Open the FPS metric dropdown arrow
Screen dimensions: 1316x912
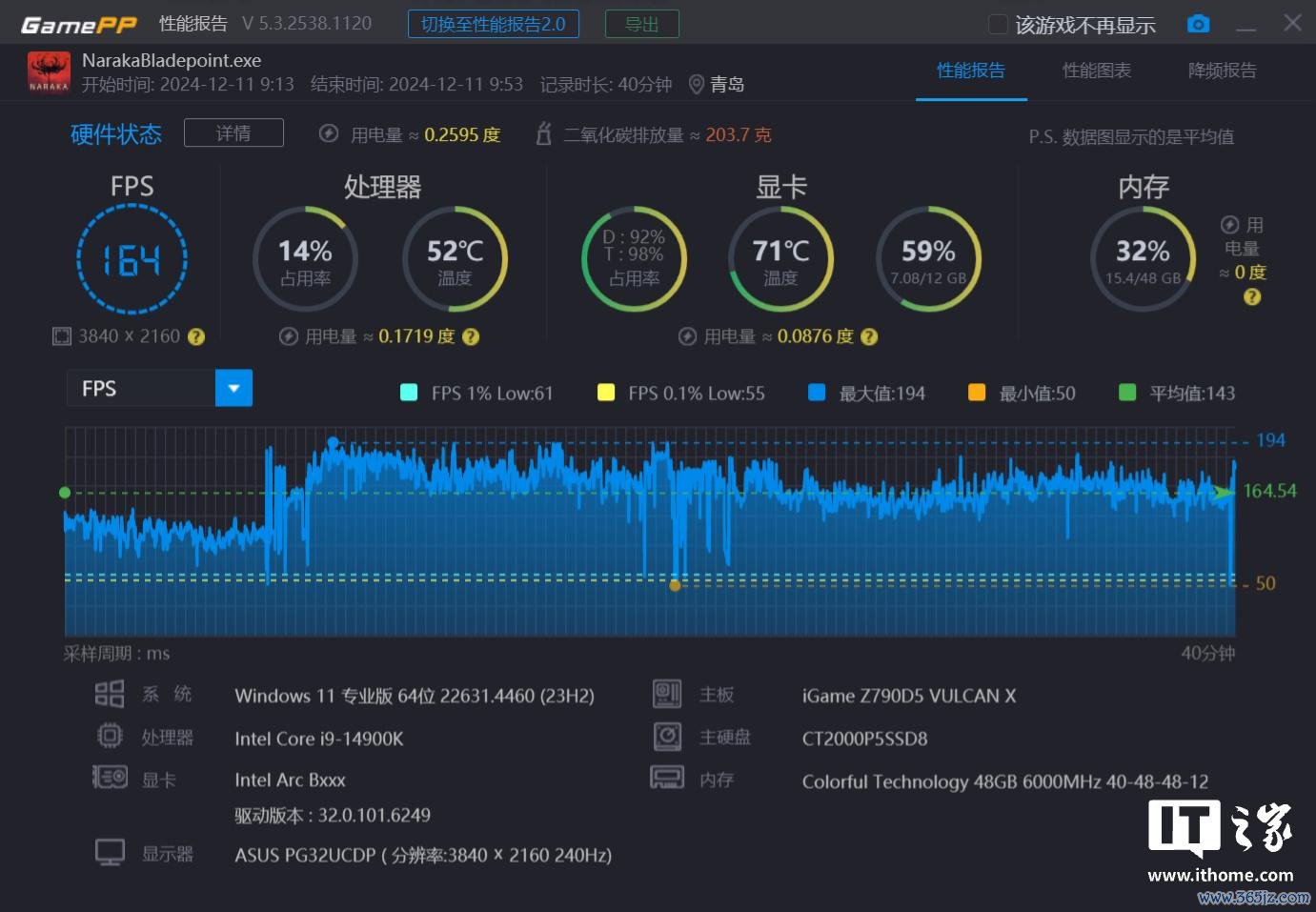coord(233,388)
